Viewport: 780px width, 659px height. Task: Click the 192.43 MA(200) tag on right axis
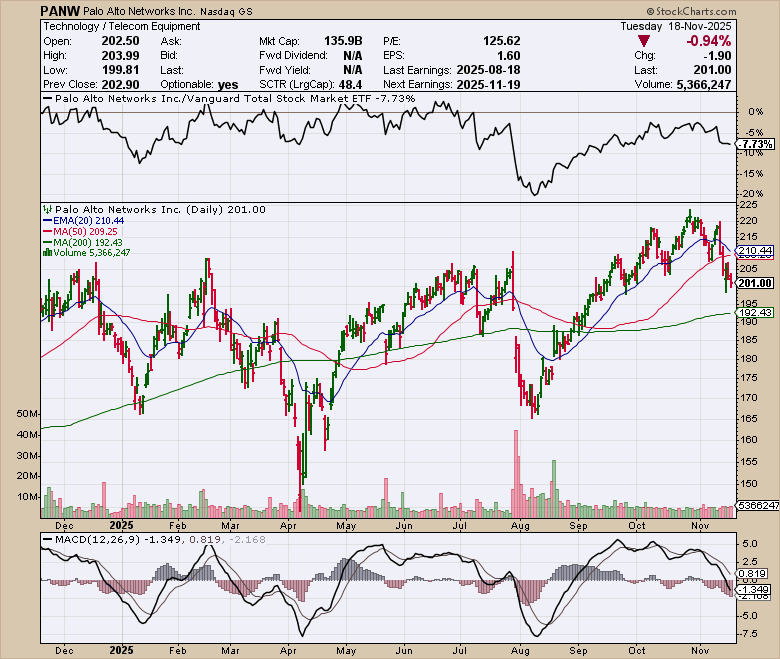tap(756, 313)
